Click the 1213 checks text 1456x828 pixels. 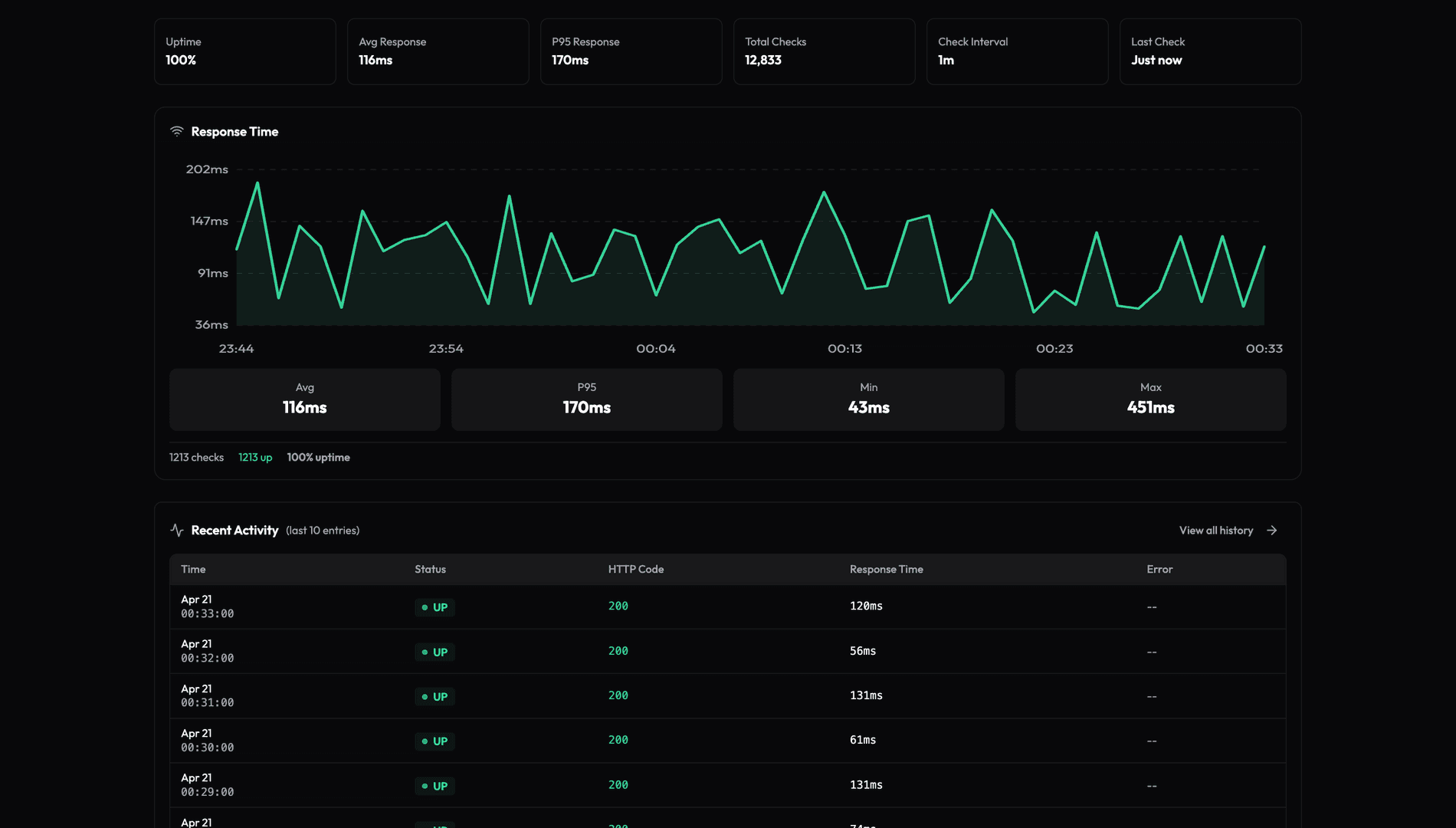(196, 458)
